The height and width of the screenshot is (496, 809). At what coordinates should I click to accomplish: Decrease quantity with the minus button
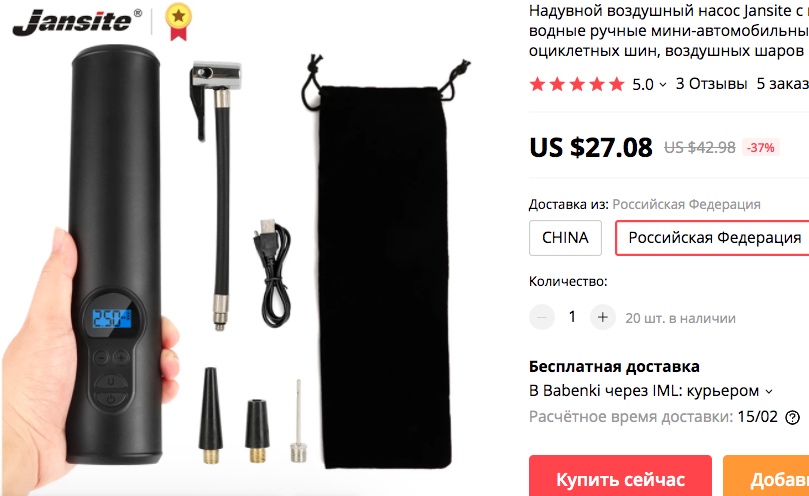point(542,317)
